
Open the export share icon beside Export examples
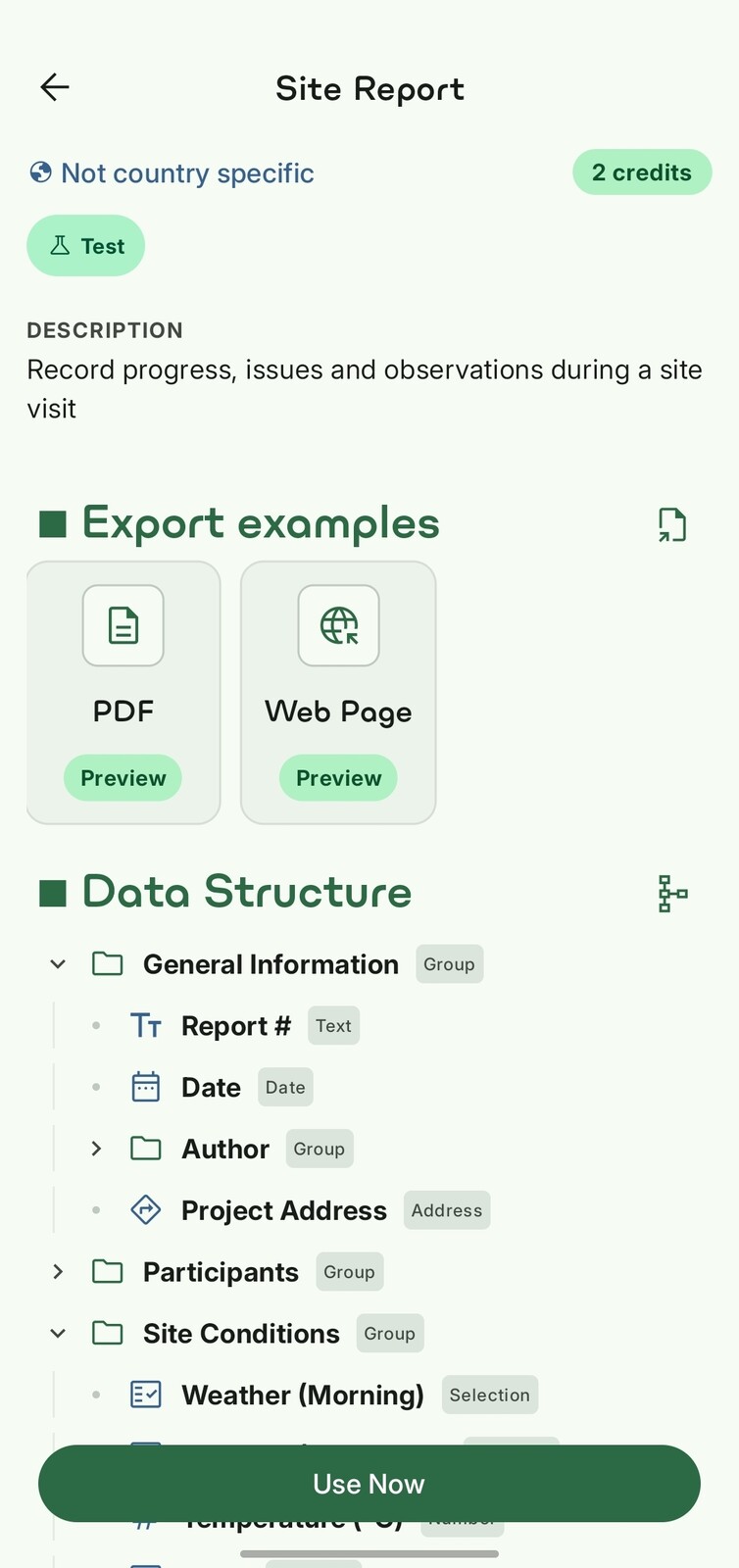click(672, 524)
